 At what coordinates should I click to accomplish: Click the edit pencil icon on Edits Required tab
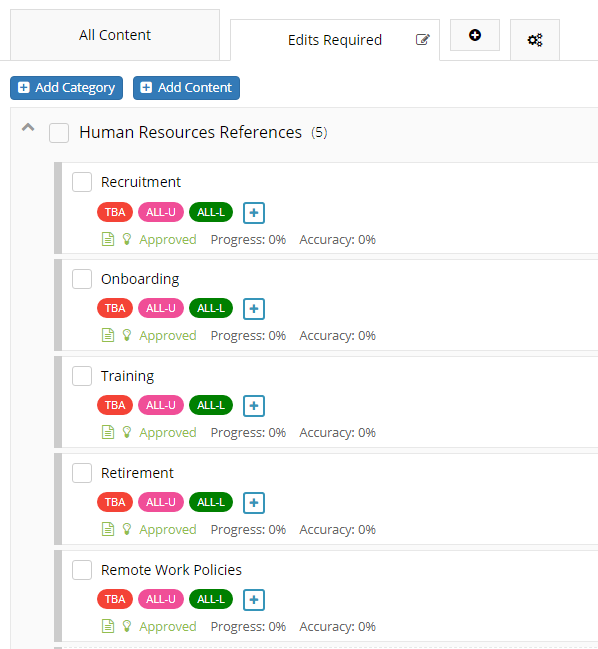423,40
